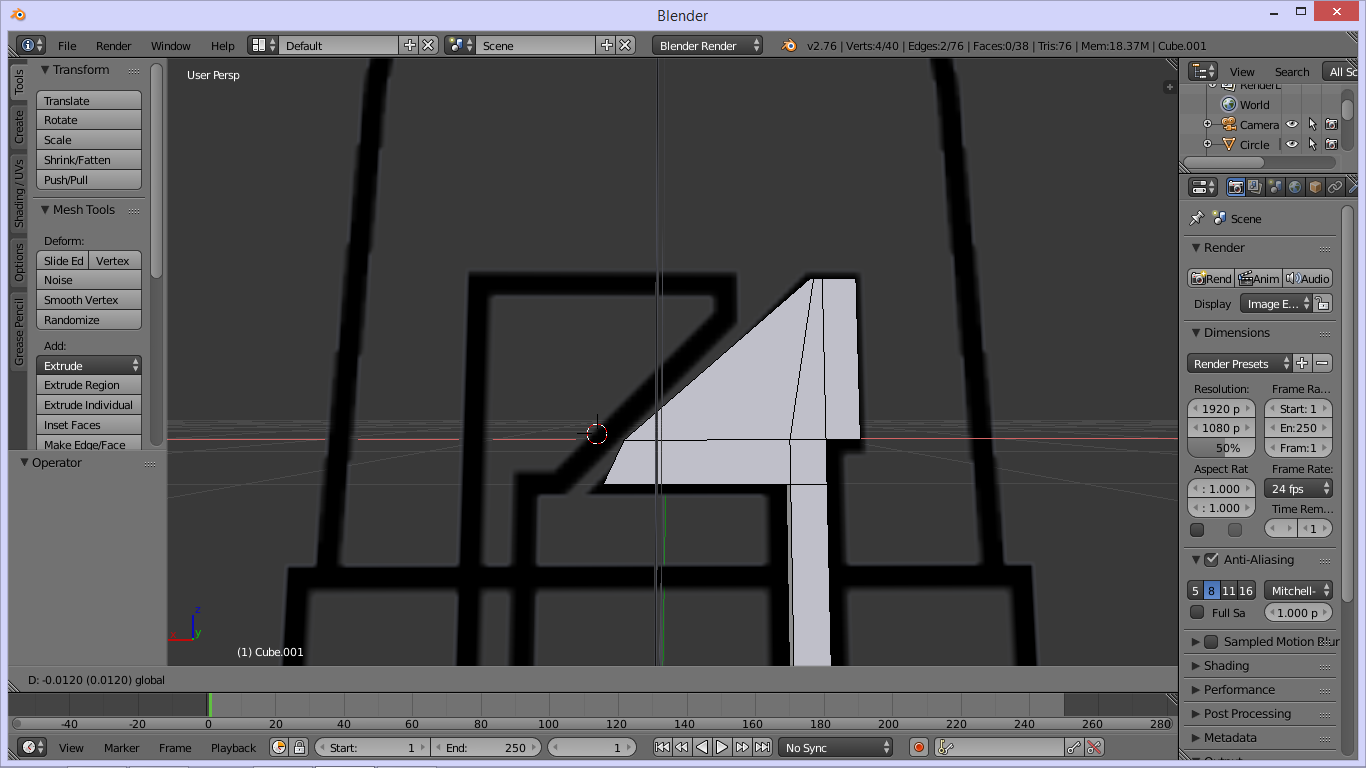Click the Blender logo in info header
Image resolution: width=1366 pixels, height=768 pixels.
[789, 46]
